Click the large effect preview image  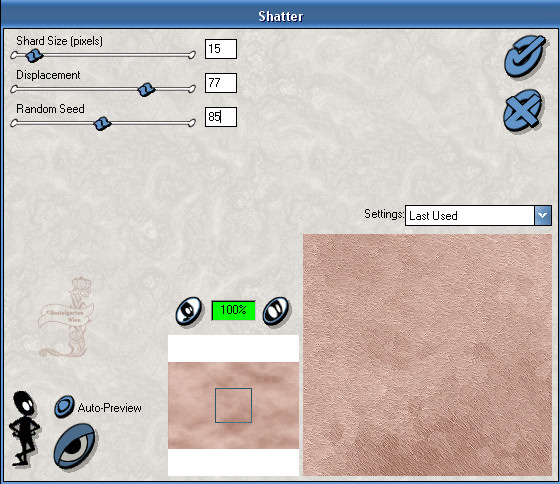(x=427, y=355)
